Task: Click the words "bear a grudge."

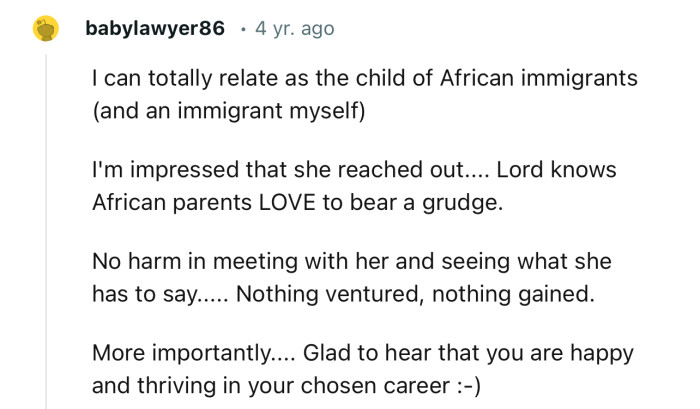Action: coord(426,203)
